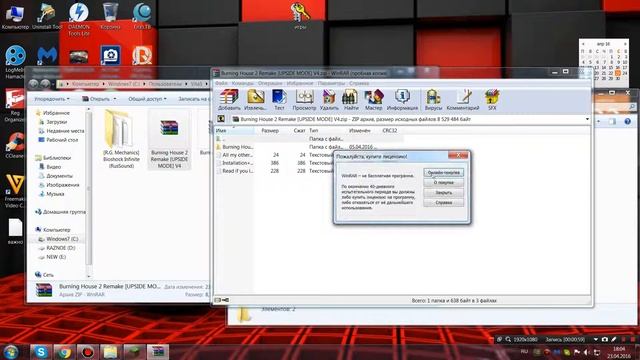
Task: Select Загрузки in Explorer sidebar
Action: click(57, 122)
